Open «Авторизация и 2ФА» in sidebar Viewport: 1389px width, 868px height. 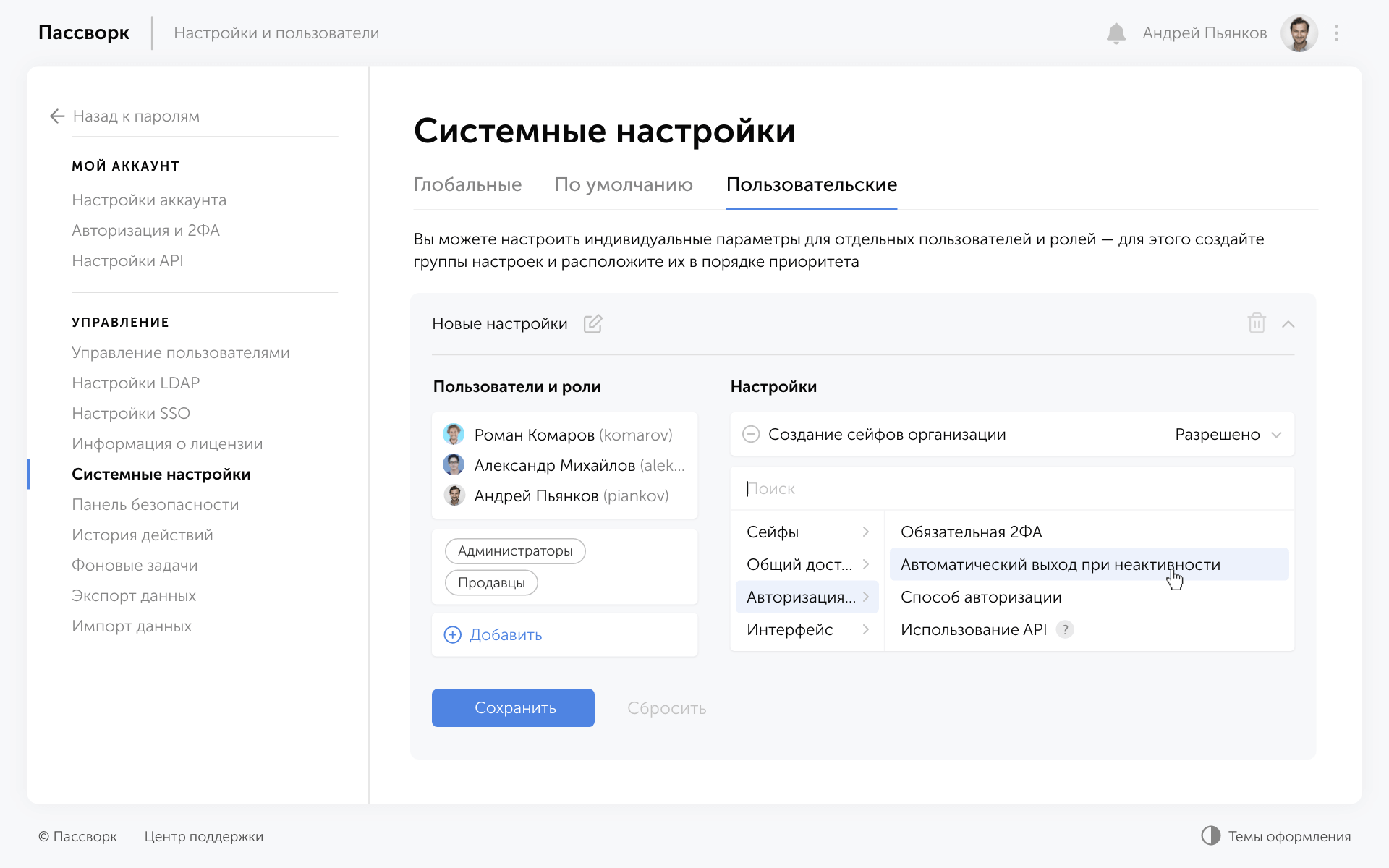(x=145, y=231)
